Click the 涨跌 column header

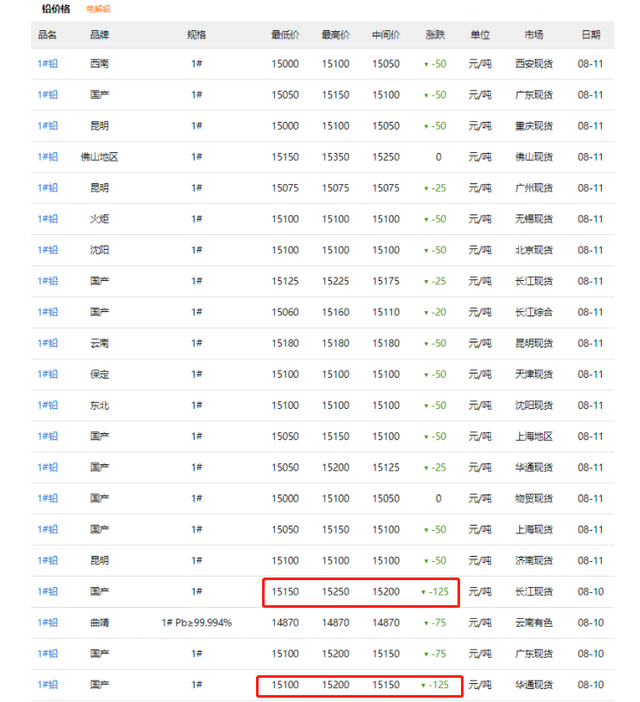pyautogui.click(x=435, y=35)
